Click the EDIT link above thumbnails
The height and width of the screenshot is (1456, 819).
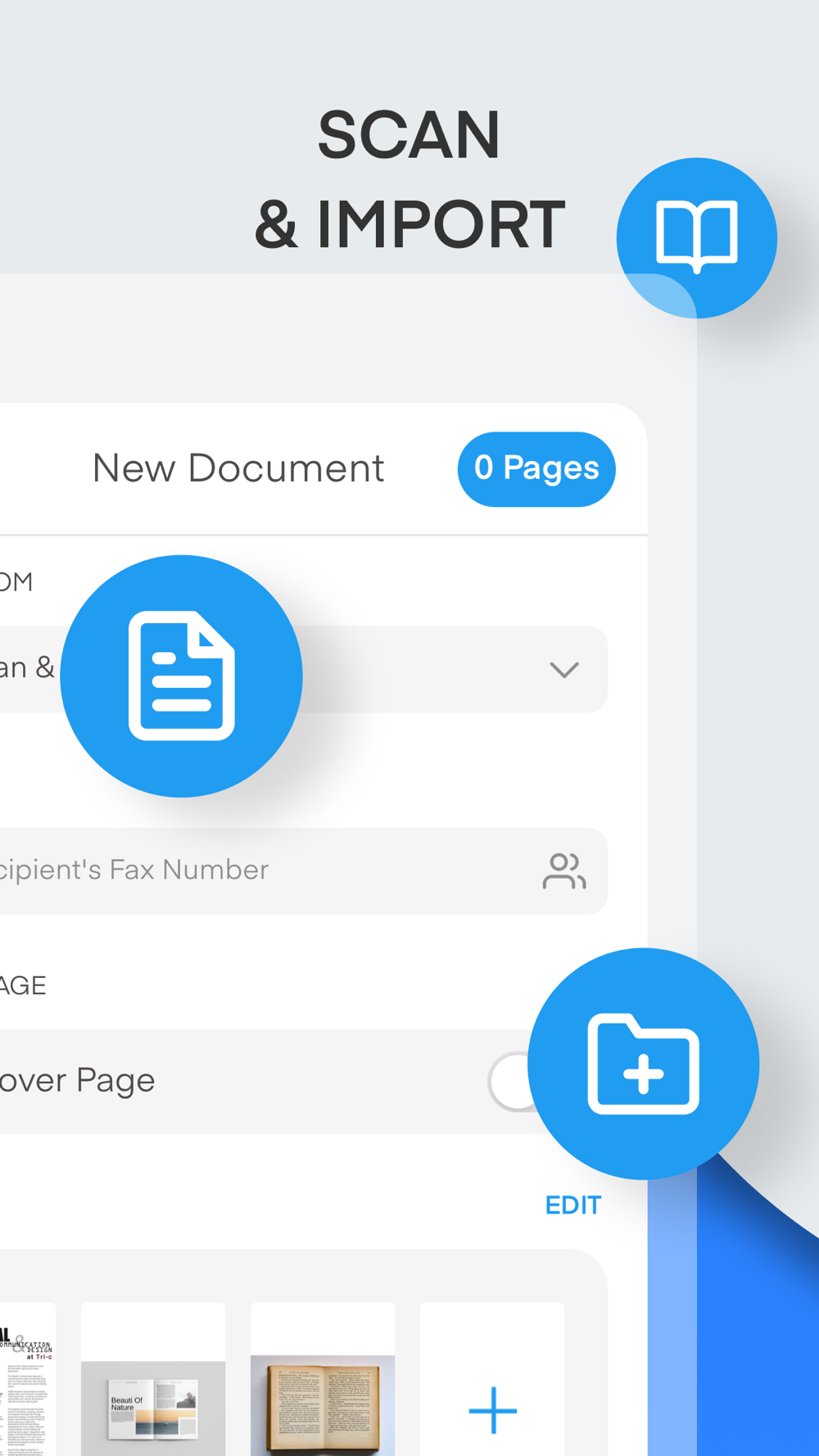[573, 1205]
